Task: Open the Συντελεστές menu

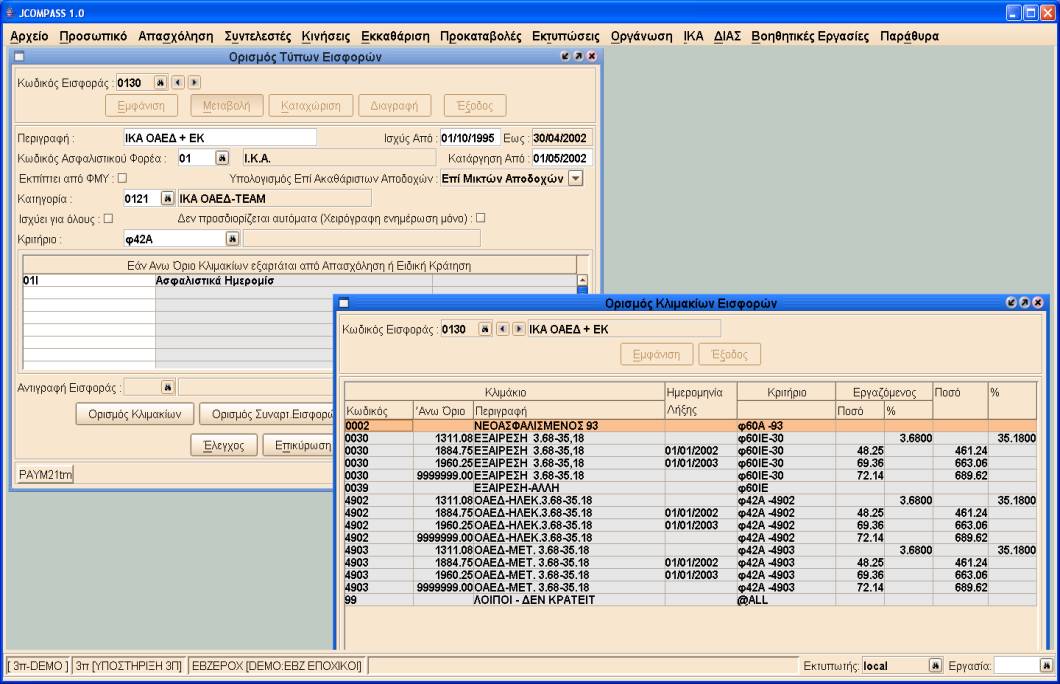Action: pos(258,36)
